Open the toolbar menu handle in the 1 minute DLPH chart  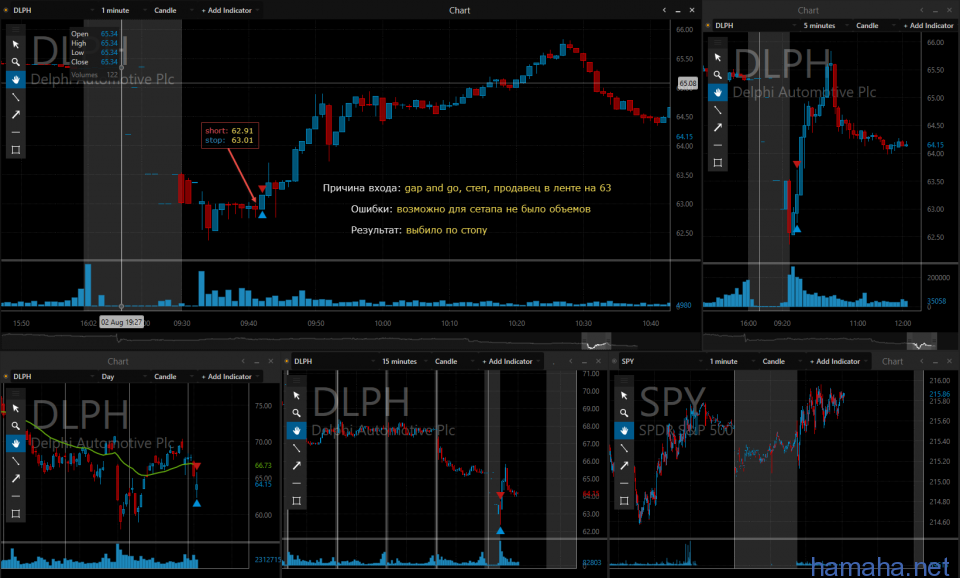click(x=16, y=29)
